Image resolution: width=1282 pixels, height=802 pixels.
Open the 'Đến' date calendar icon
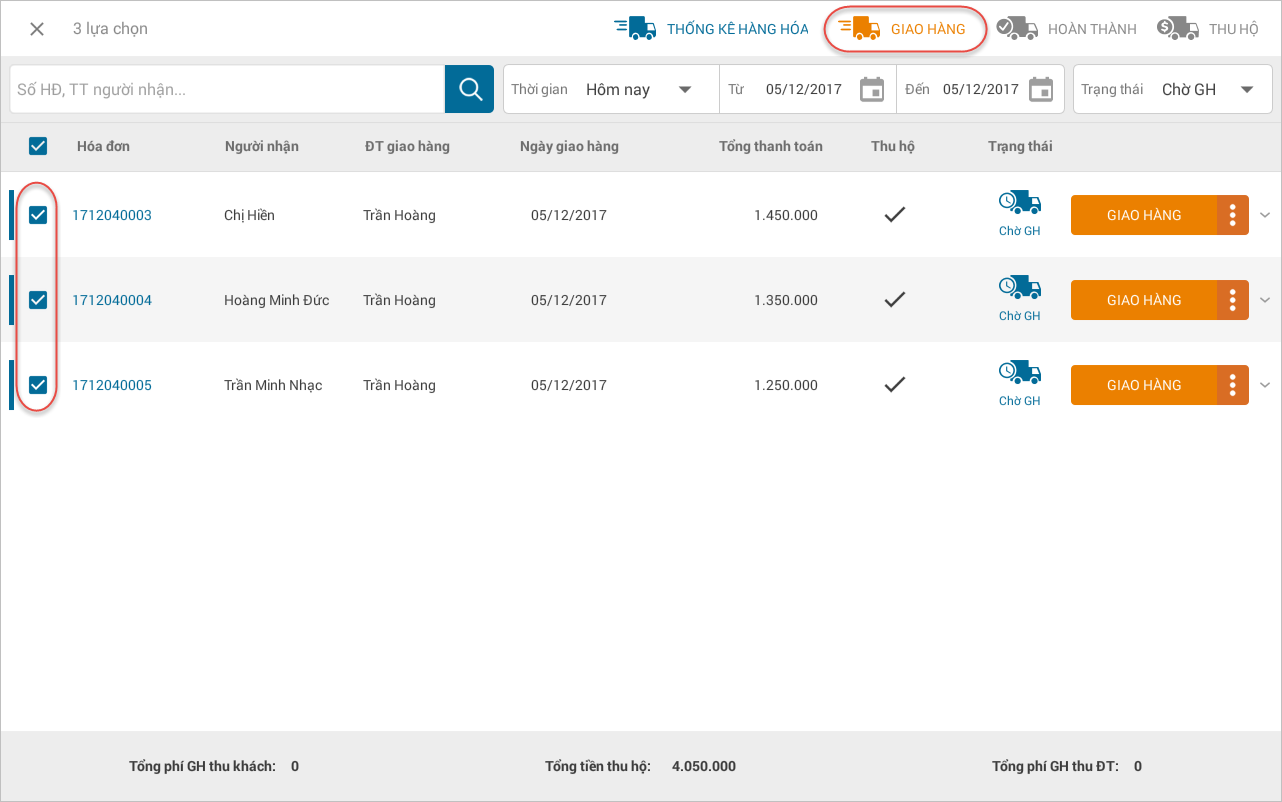pyautogui.click(x=1041, y=89)
